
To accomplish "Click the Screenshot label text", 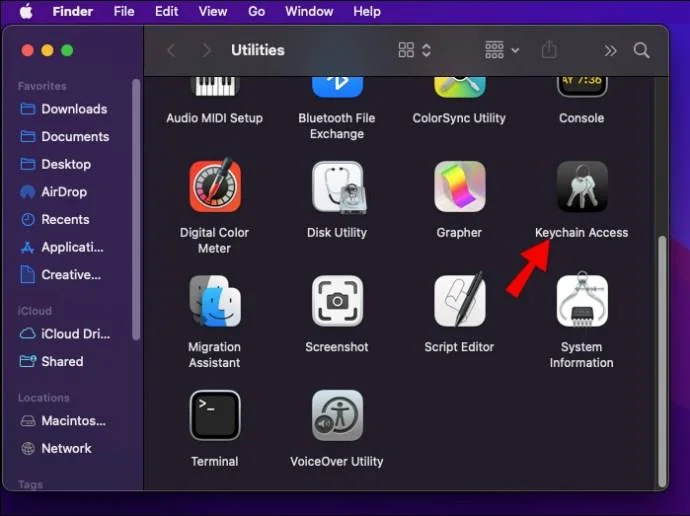I will coord(337,347).
